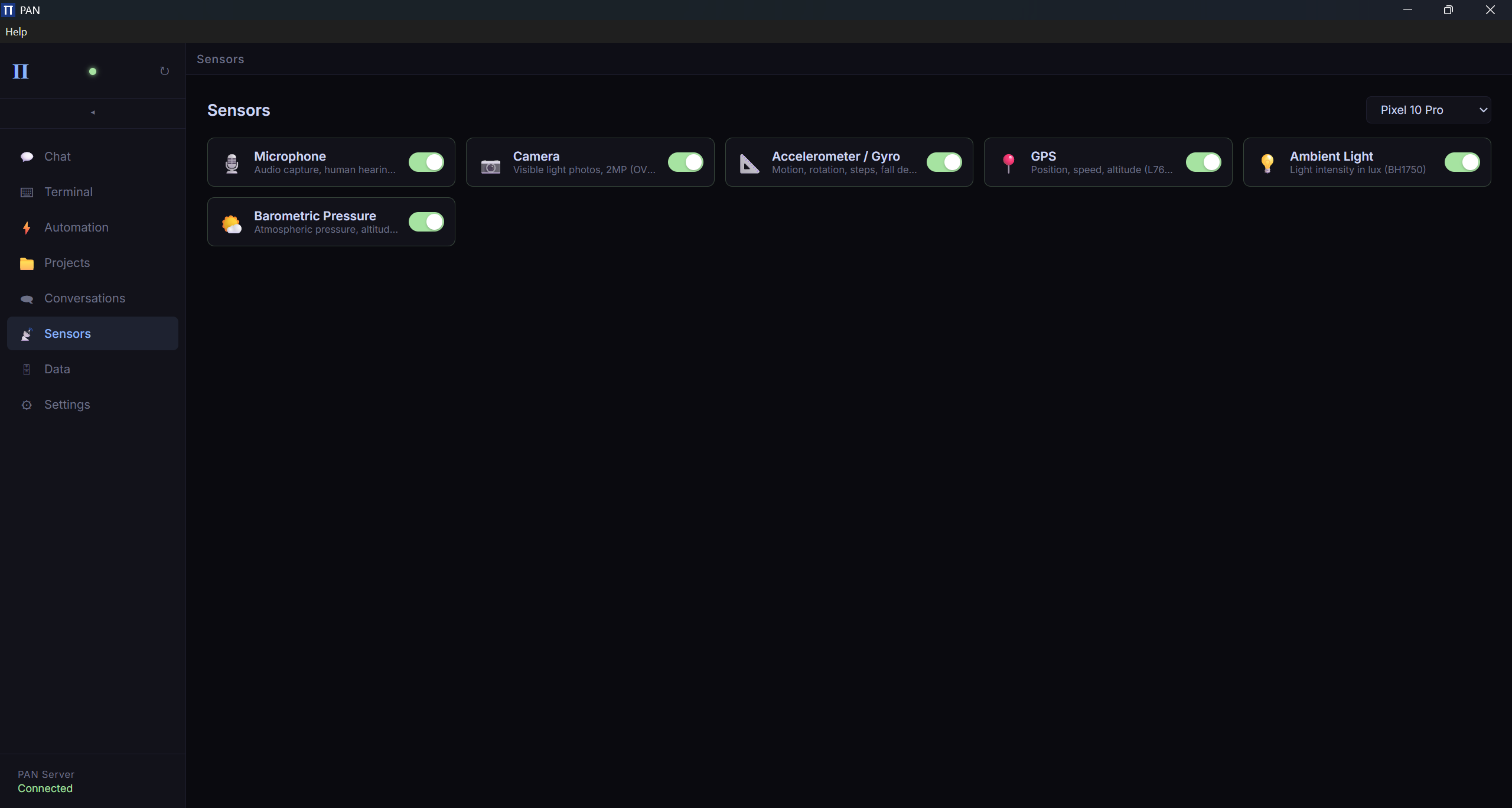Click the Microphone sensor icon
This screenshot has width=1512, height=808.
tap(232, 163)
